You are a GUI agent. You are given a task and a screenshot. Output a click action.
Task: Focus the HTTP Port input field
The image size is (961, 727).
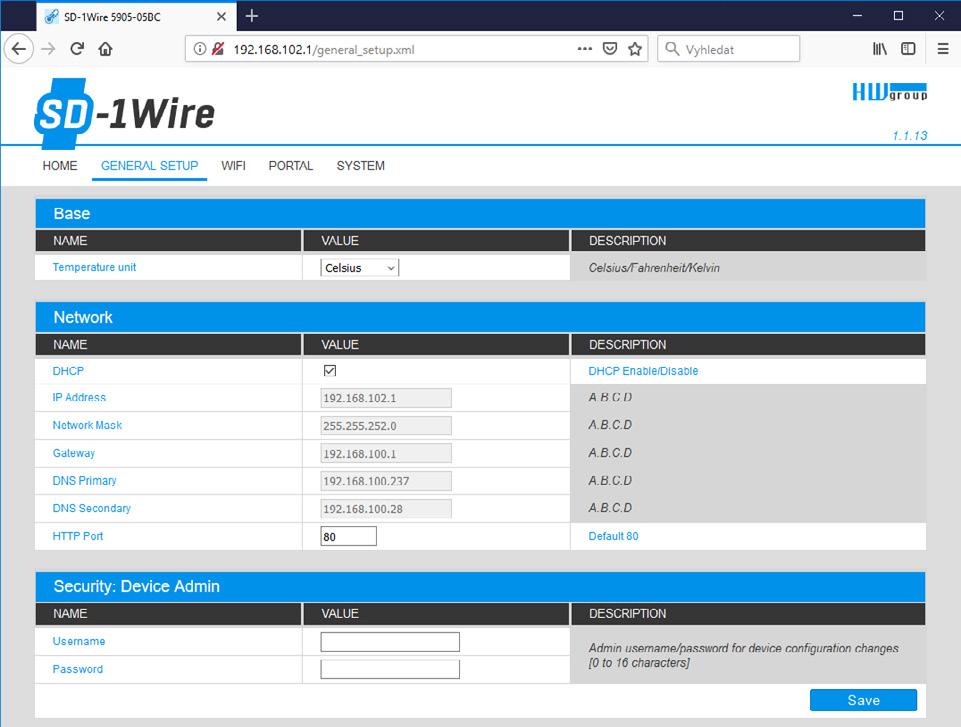click(349, 536)
